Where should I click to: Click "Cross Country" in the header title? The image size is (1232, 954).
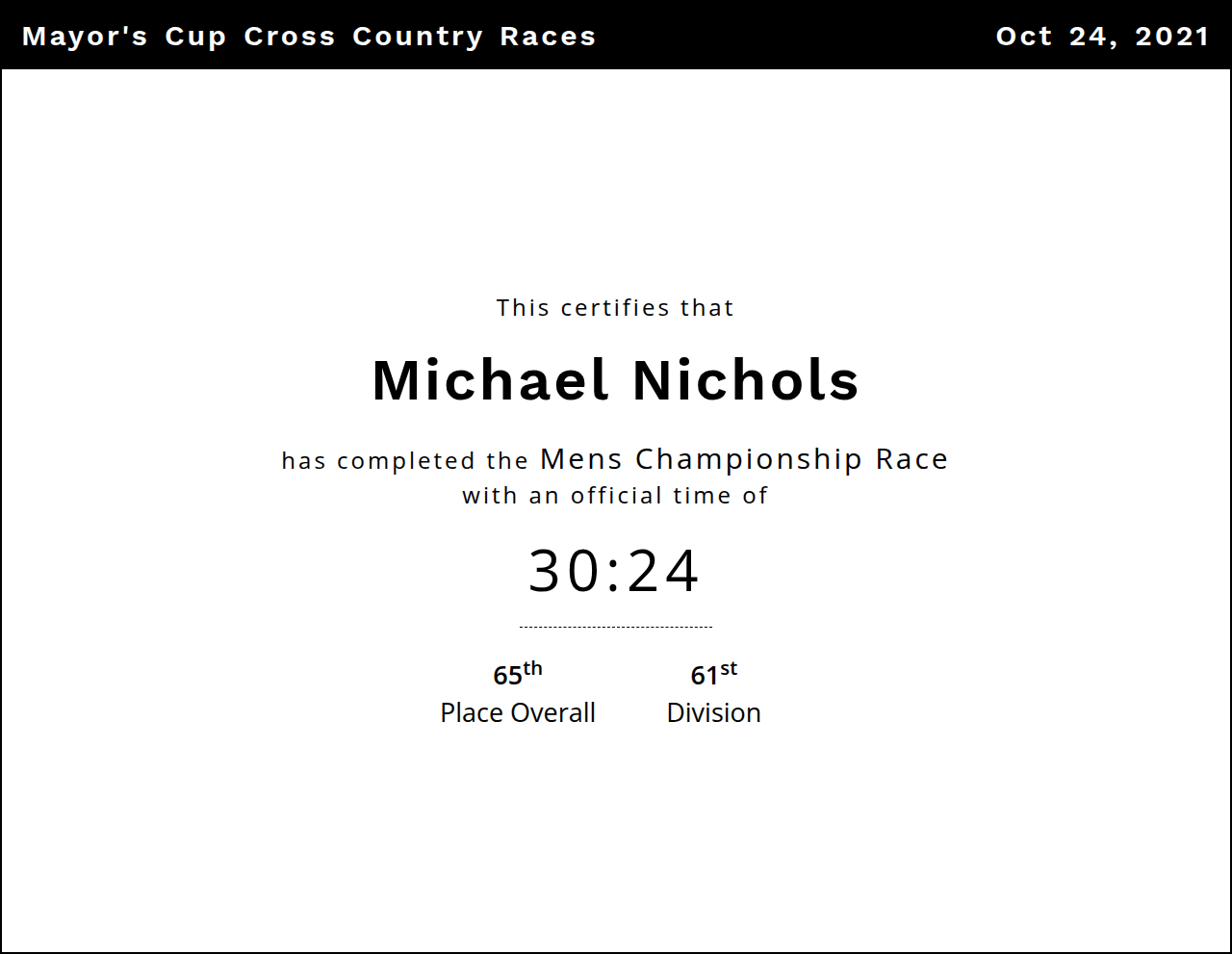(x=363, y=37)
